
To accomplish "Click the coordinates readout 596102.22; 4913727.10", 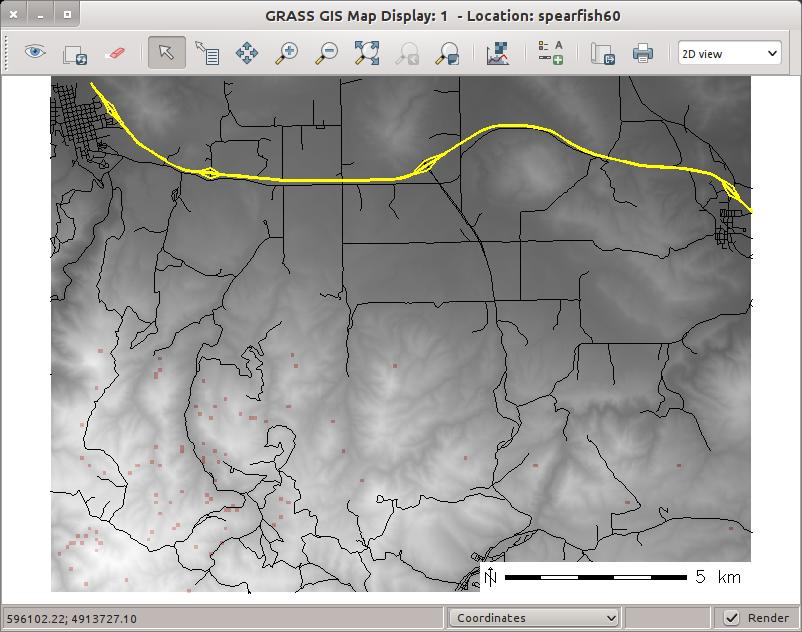I will click(x=72, y=619).
